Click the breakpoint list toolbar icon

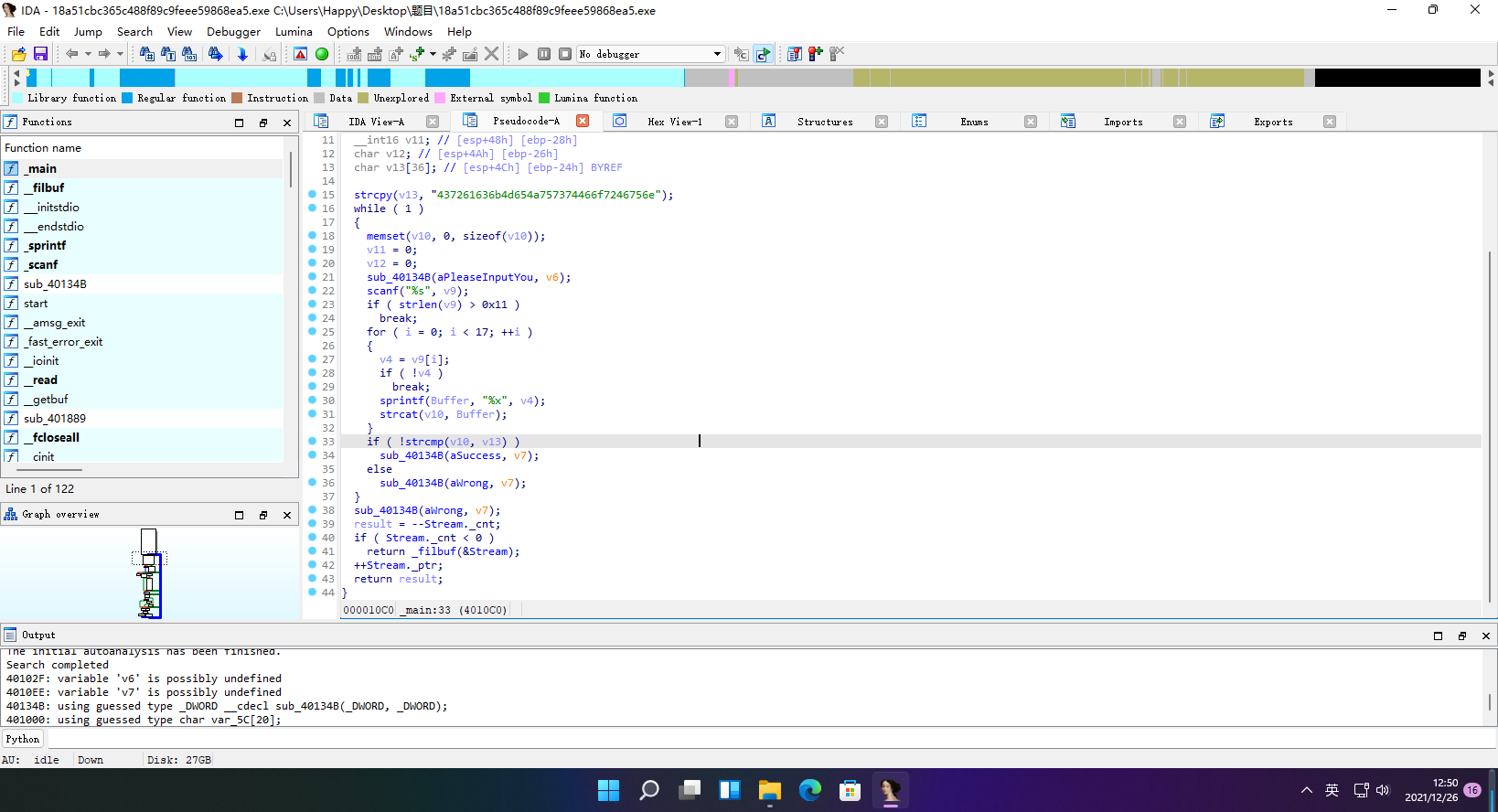794,54
